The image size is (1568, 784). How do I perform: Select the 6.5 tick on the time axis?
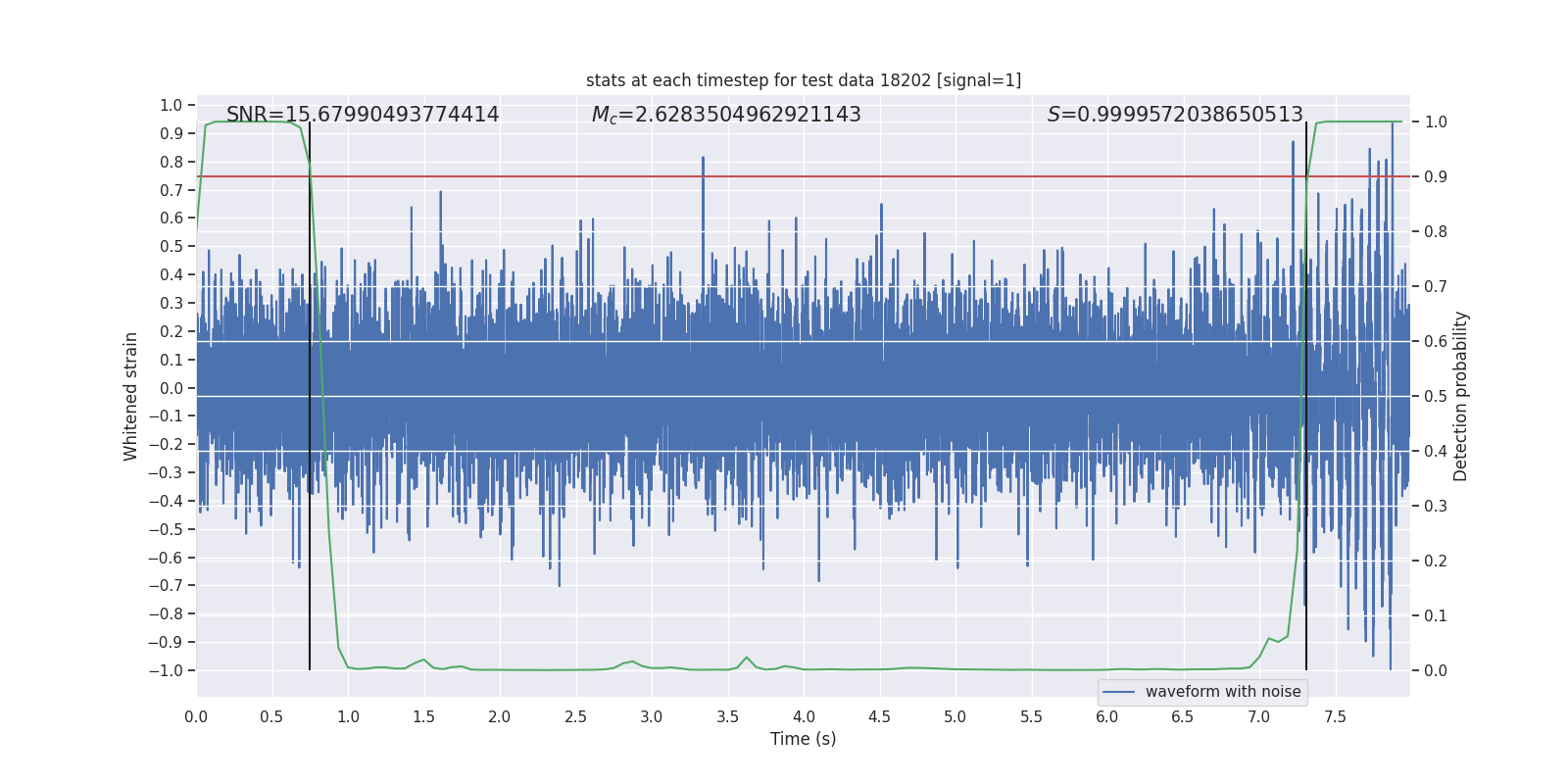(x=1183, y=717)
